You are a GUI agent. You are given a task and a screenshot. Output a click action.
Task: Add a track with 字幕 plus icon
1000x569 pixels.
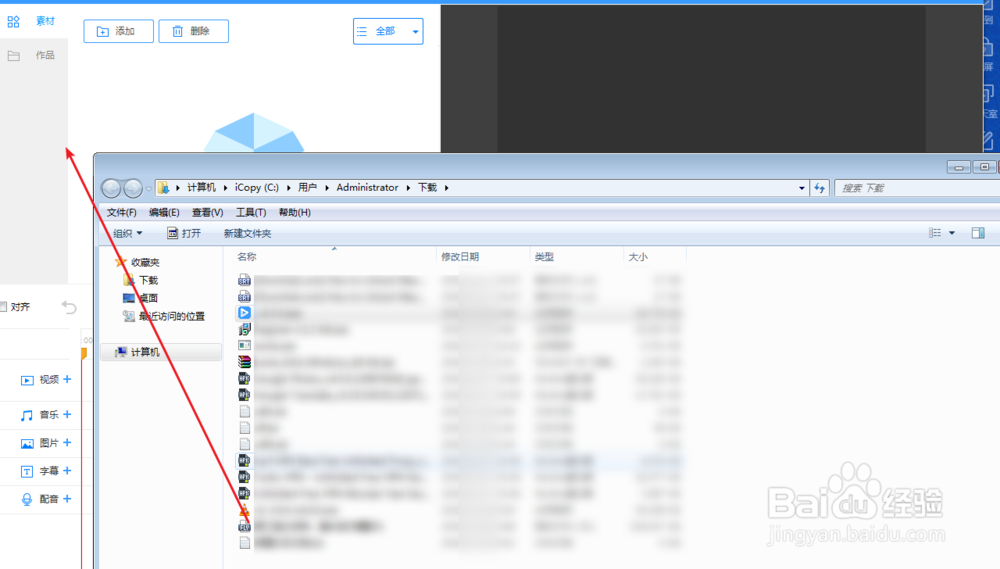(67, 470)
